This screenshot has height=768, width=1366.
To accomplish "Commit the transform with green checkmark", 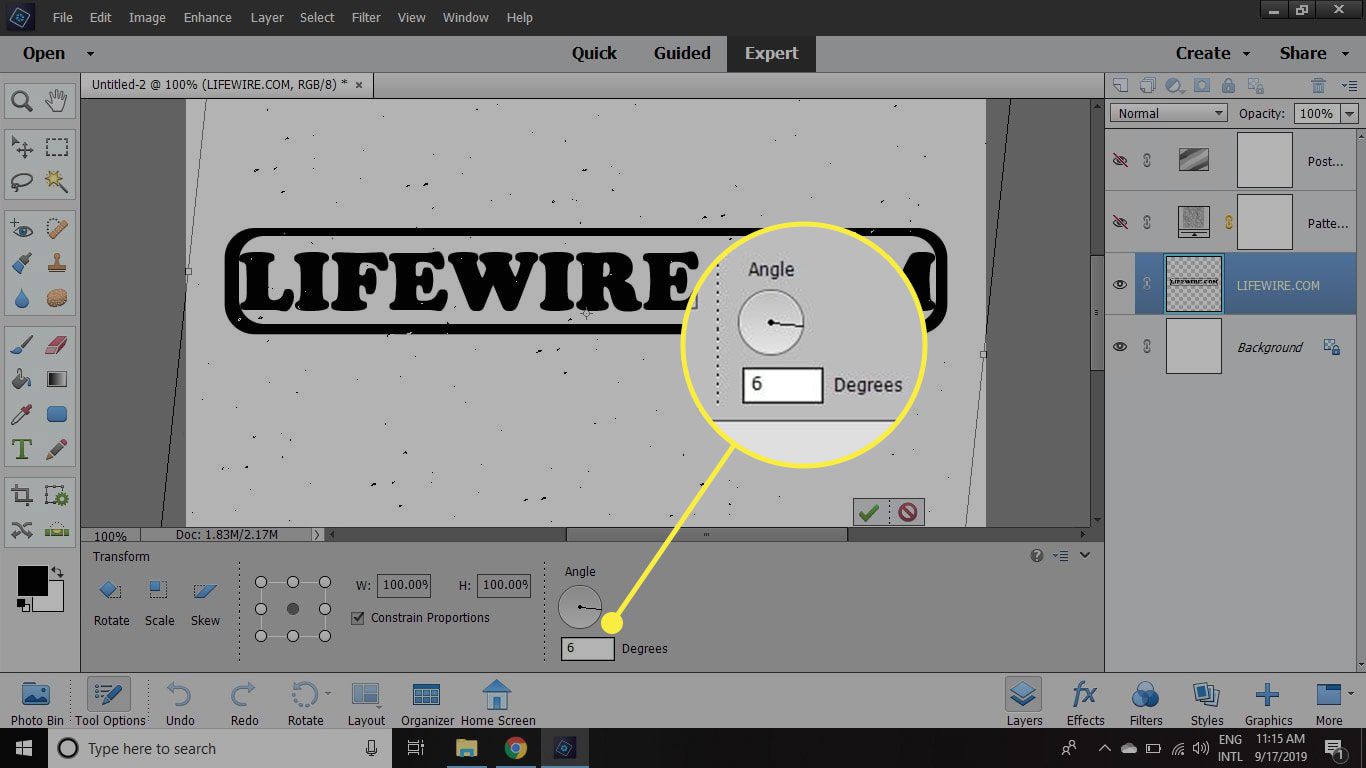I will pyautogui.click(x=868, y=512).
